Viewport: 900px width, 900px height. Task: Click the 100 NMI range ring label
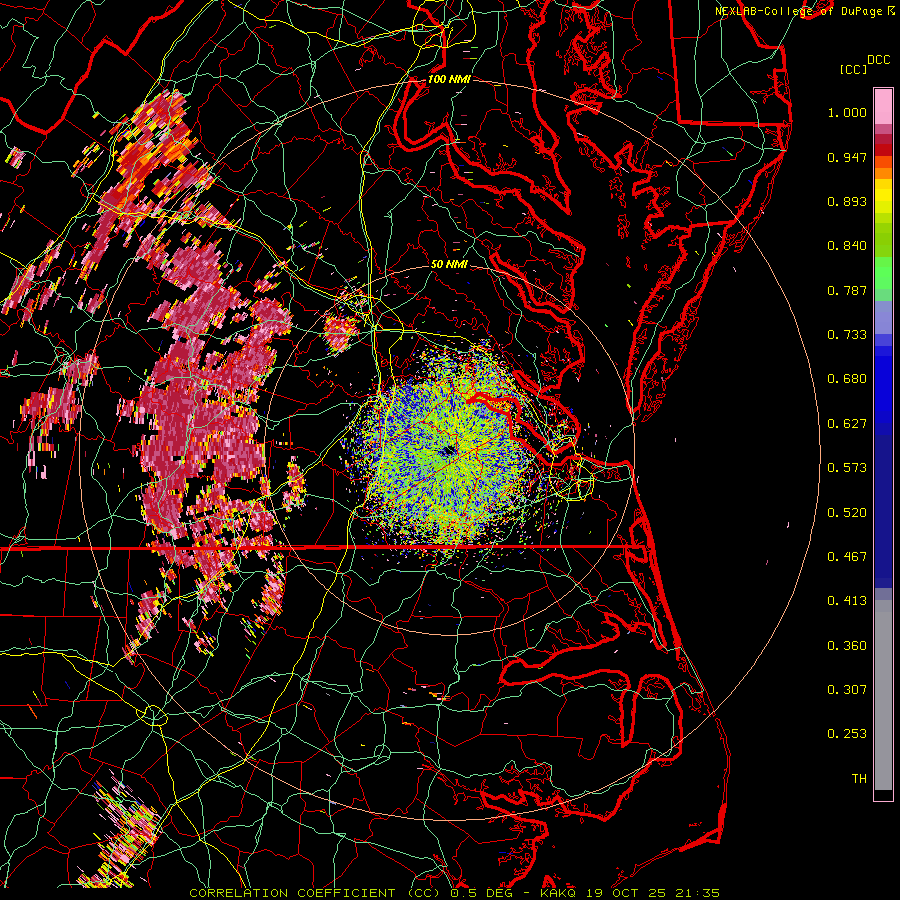click(449, 79)
